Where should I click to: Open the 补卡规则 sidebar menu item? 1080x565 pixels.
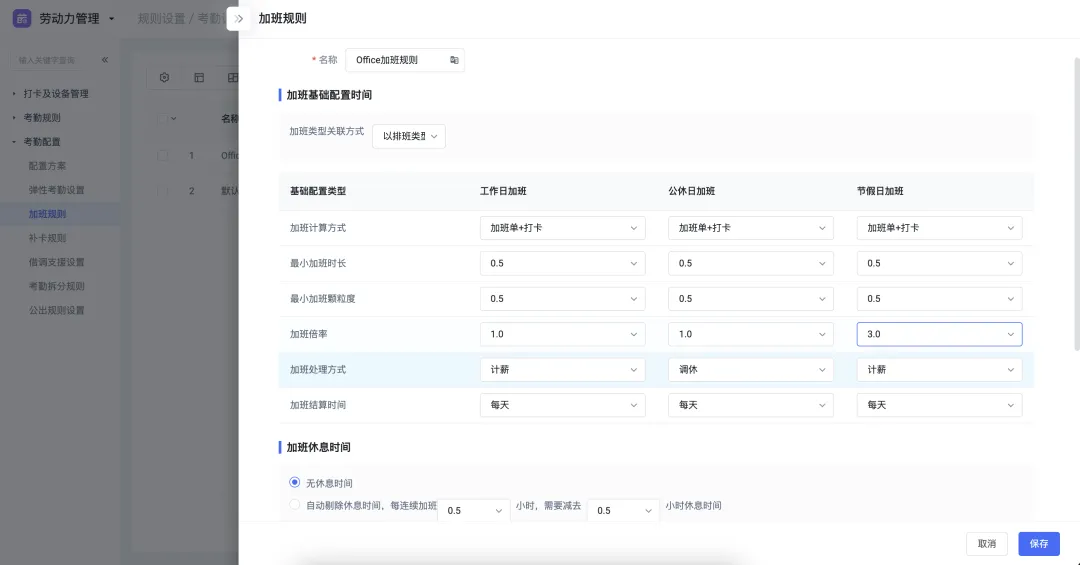pos(48,238)
